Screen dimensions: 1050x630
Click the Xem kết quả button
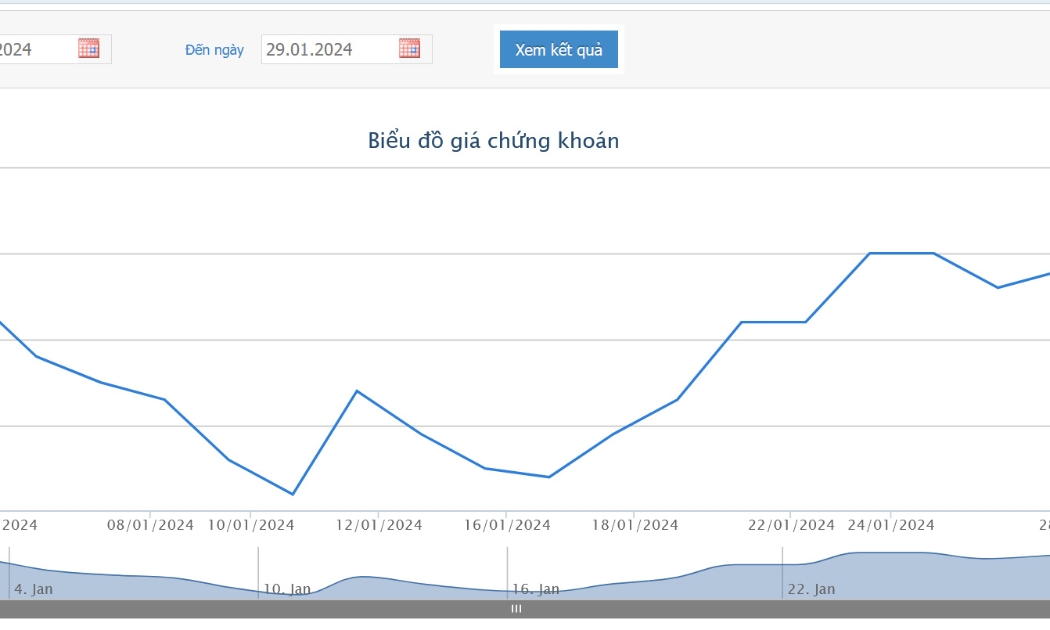[558, 50]
